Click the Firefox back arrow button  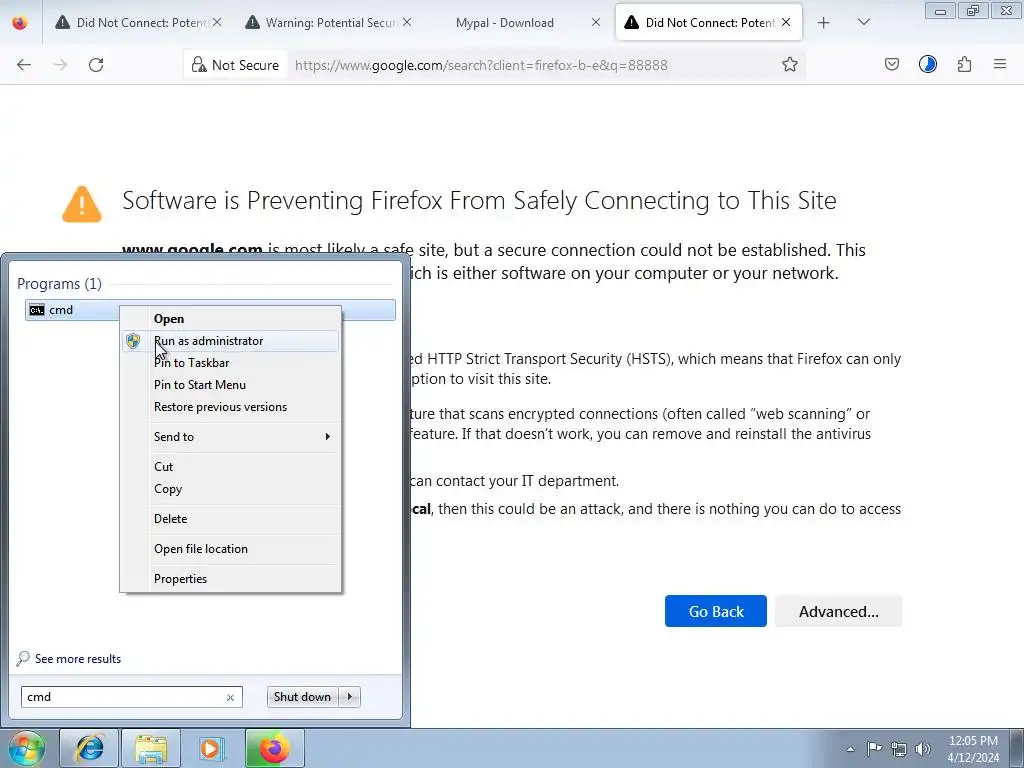tap(24, 65)
